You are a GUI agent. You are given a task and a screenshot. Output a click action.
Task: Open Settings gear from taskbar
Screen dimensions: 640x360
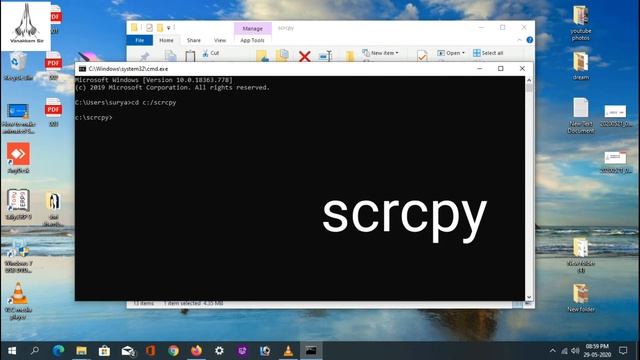click(x=219, y=351)
